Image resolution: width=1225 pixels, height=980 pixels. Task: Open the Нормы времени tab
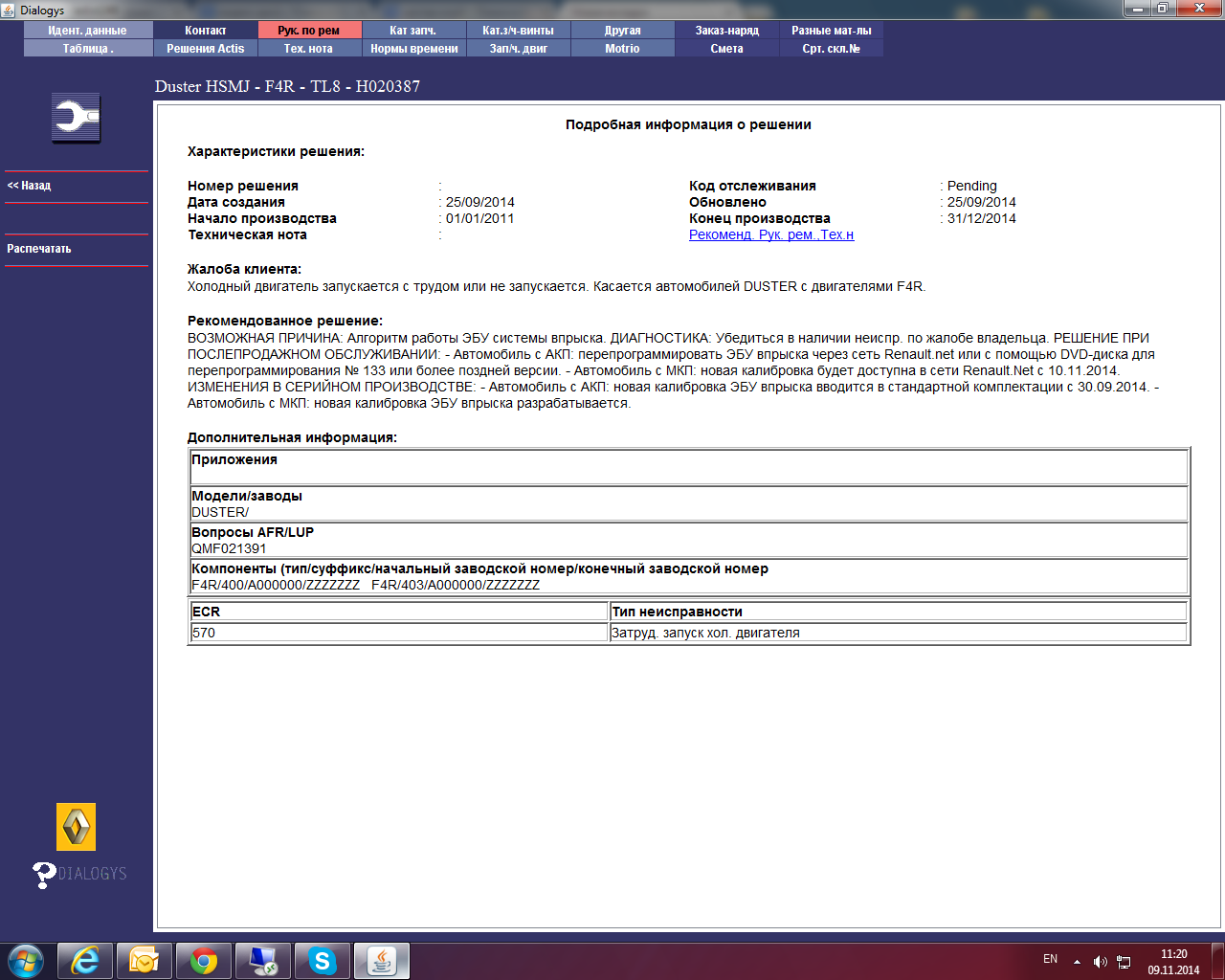[x=413, y=49]
